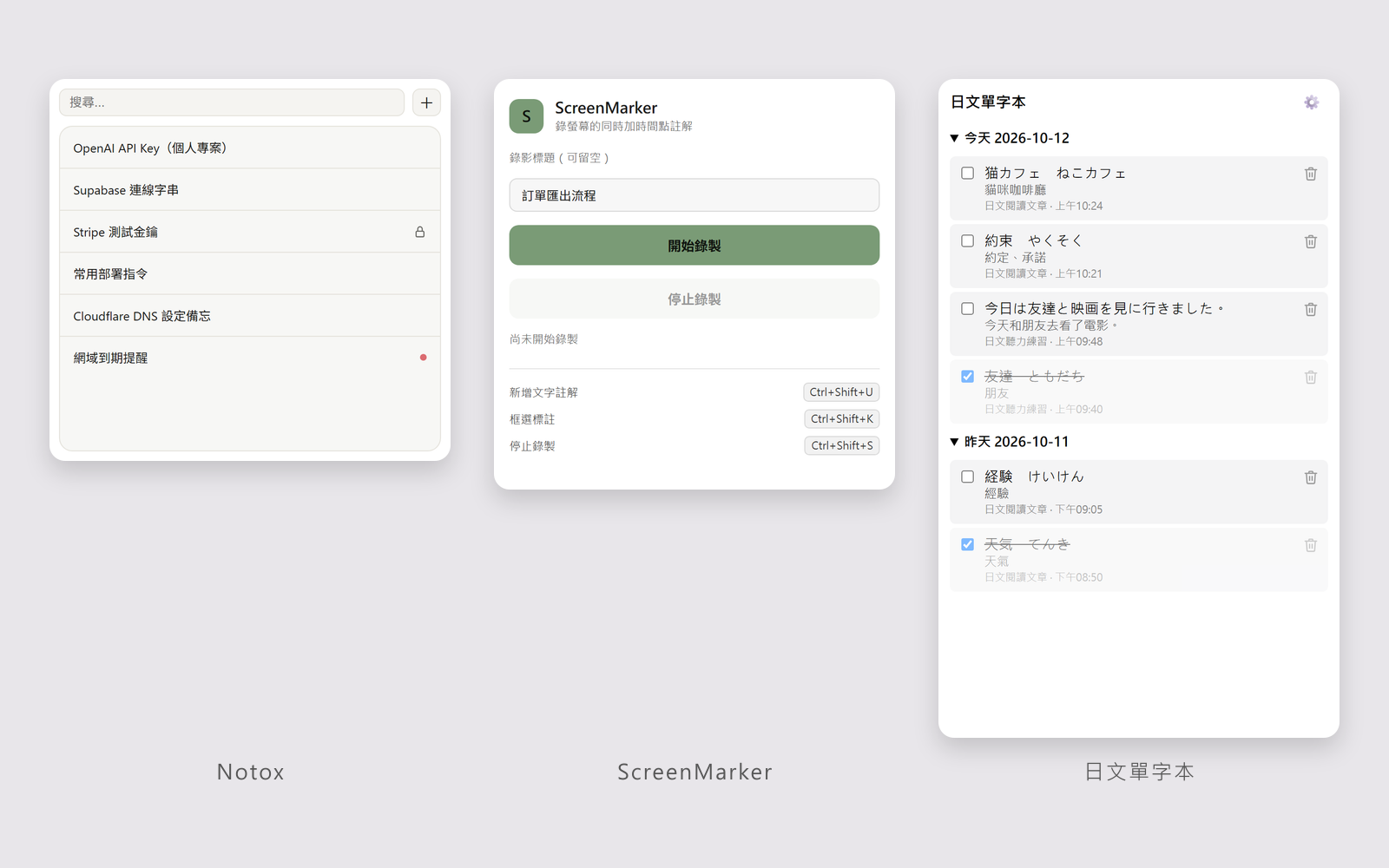Click the 開始錄製 button
The image size is (1389, 868).
pyautogui.click(x=694, y=246)
